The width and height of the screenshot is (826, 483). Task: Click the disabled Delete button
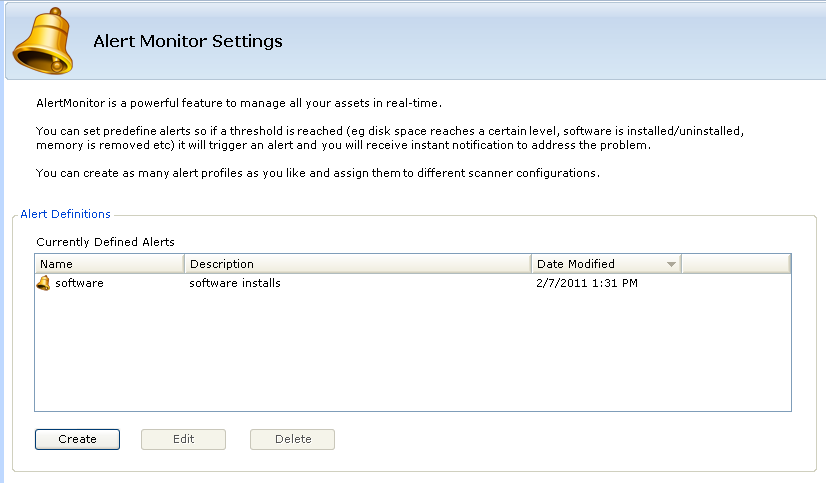point(292,439)
